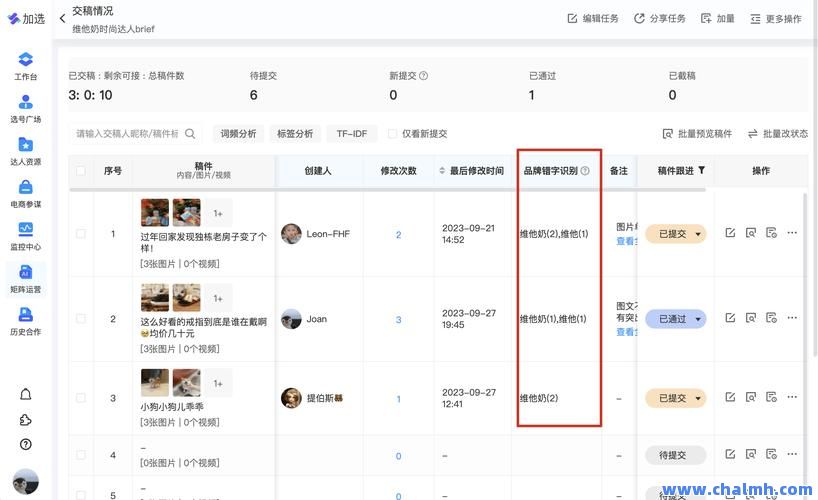Click the edit icon for row 1
Viewport: 818px width, 500px height.
[x=730, y=233]
